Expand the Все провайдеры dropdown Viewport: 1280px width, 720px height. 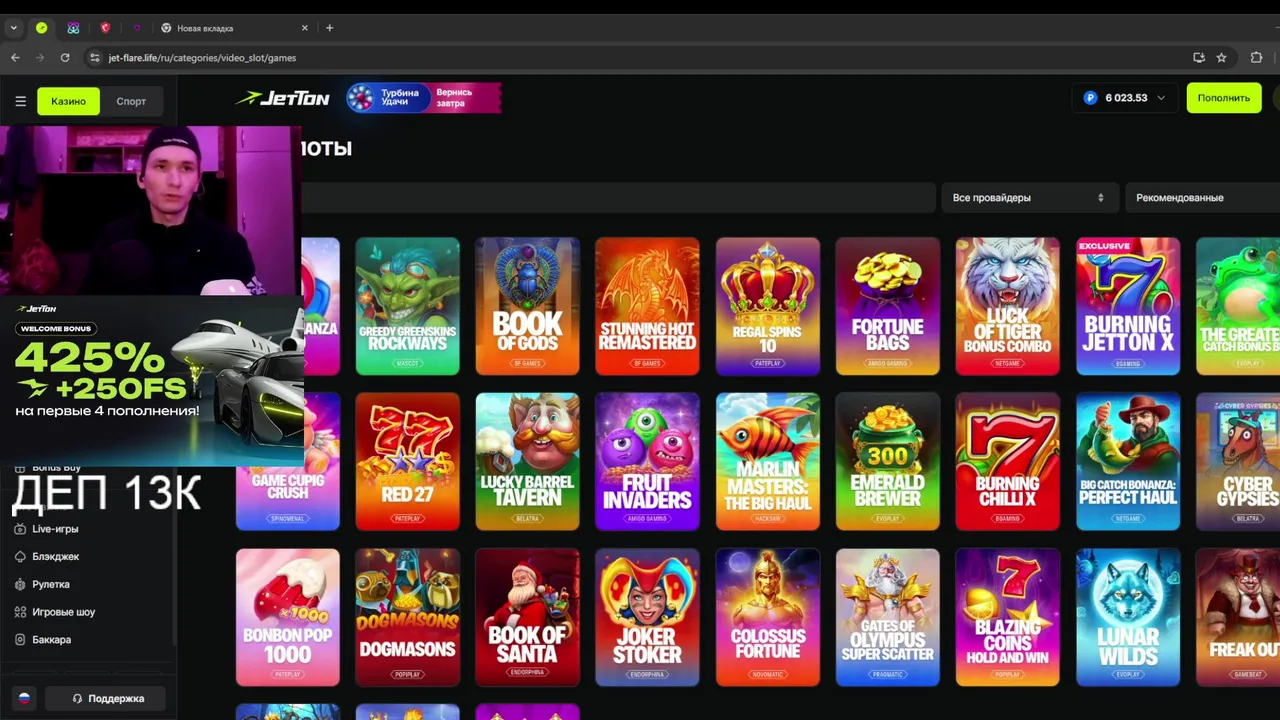click(x=1028, y=198)
